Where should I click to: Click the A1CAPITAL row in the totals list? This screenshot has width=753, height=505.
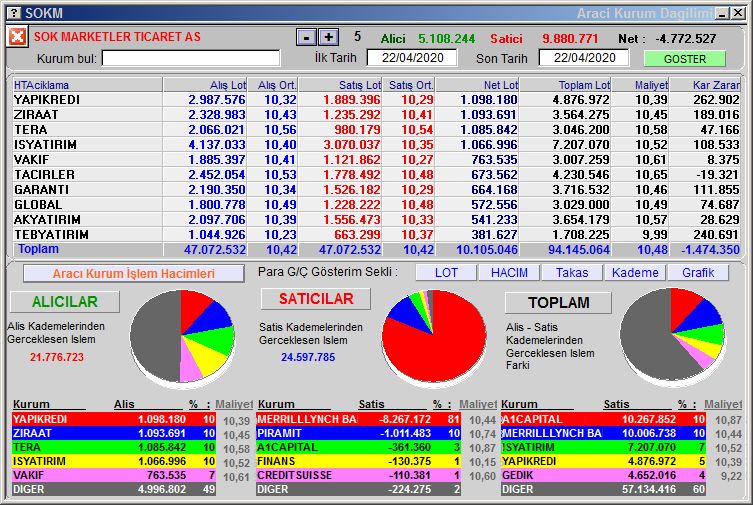[x=603, y=419]
